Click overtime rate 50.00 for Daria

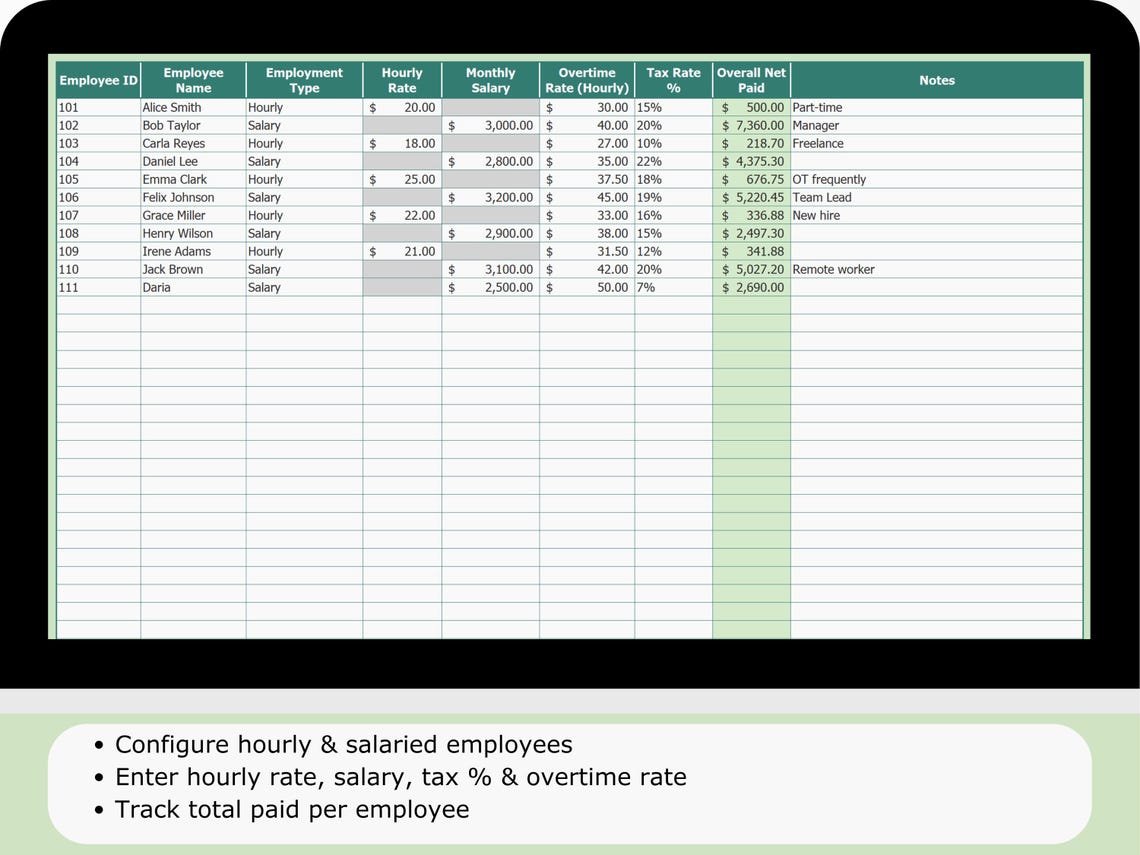coord(587,287)
